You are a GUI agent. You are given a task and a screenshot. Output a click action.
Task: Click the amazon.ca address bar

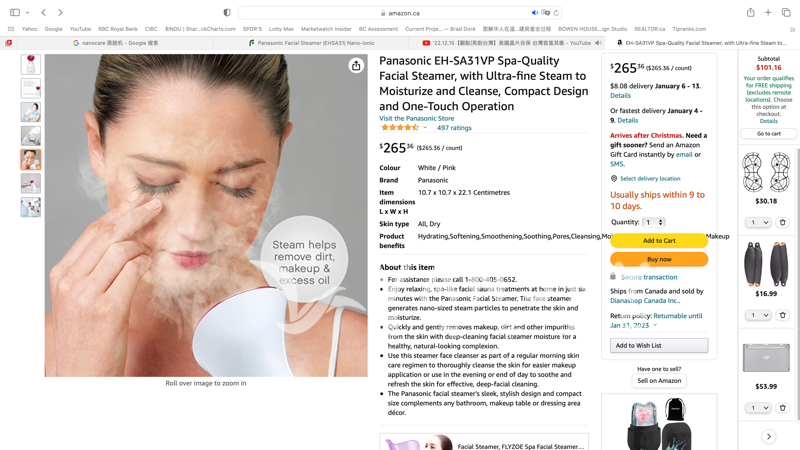point(399,13)
